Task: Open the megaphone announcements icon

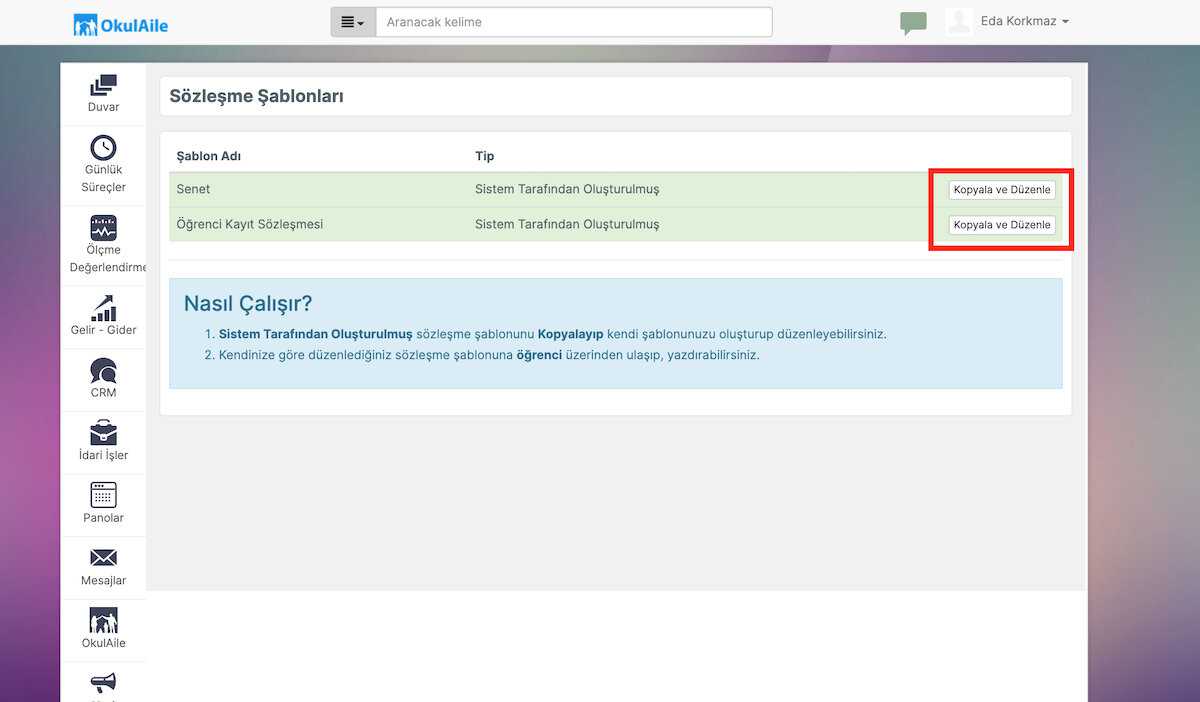Action: tap(103, 684)
